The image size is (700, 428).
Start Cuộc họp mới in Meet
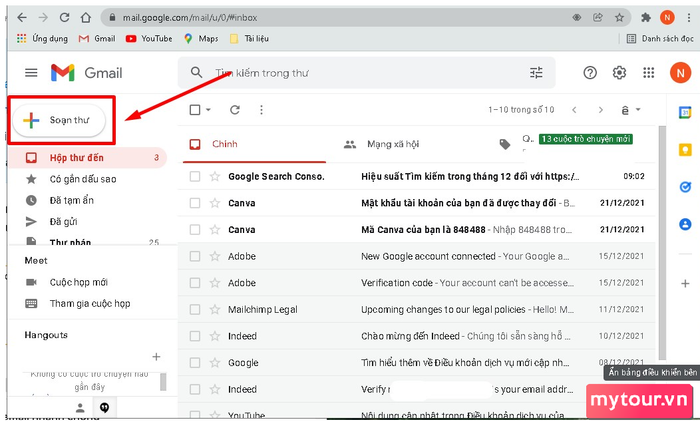pyautogui.click(x=78, y=282)
